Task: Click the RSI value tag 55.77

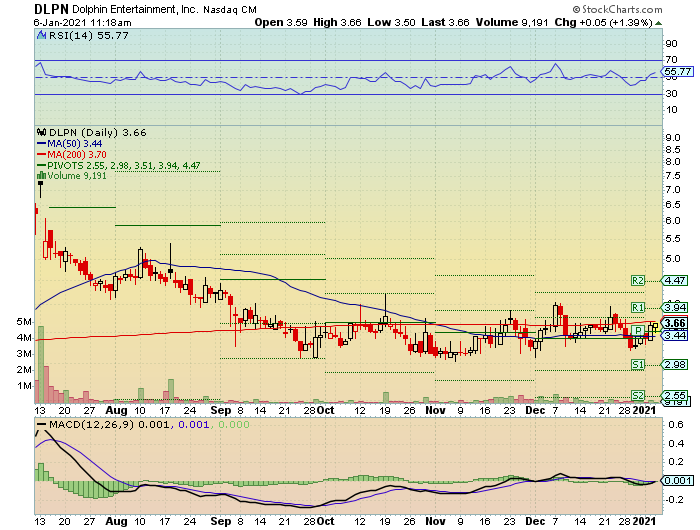Action: pos(677,71)
